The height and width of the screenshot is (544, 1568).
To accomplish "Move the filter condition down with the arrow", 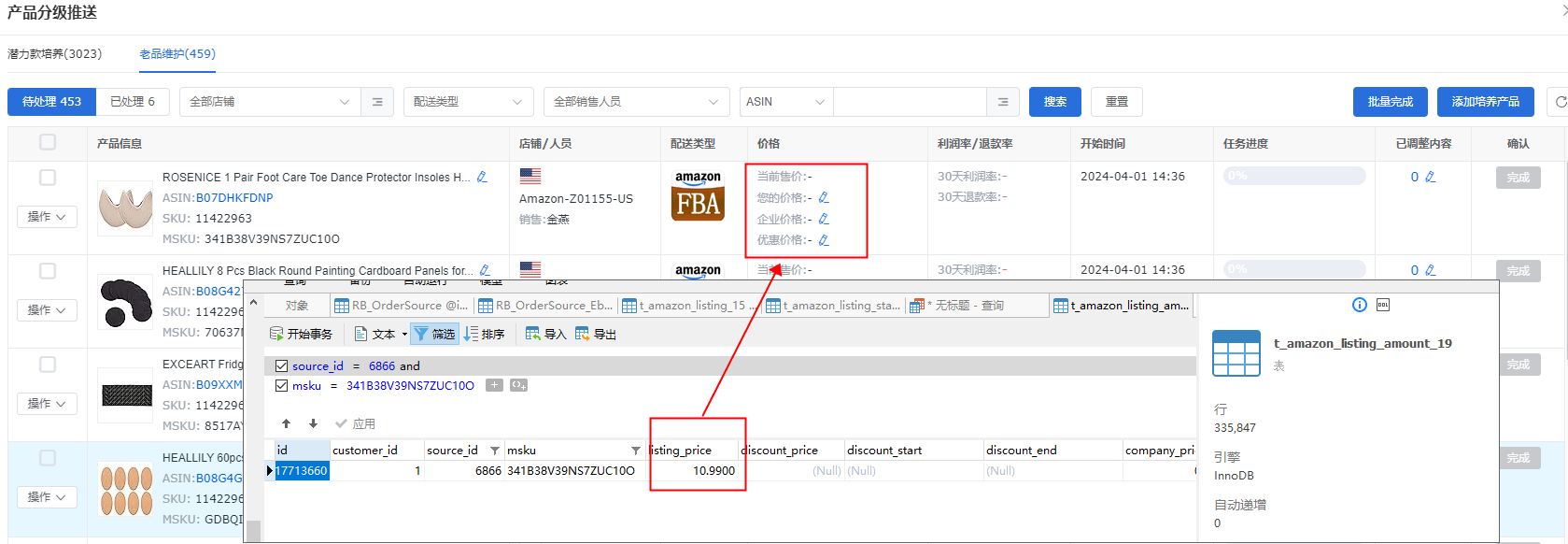I will coord(314,423).
